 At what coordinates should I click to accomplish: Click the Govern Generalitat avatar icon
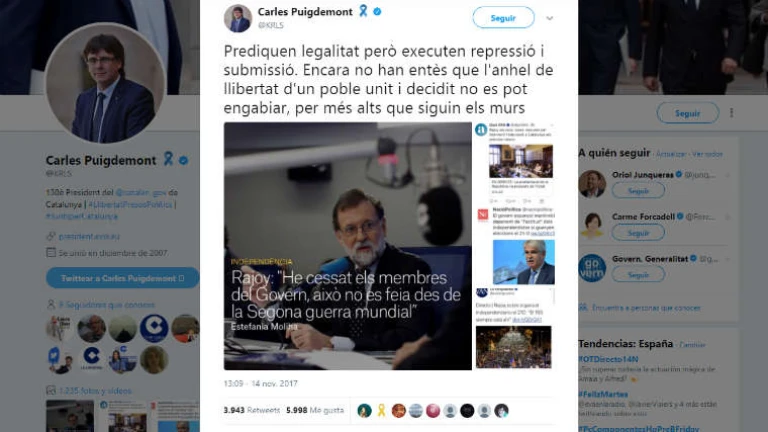592,268
